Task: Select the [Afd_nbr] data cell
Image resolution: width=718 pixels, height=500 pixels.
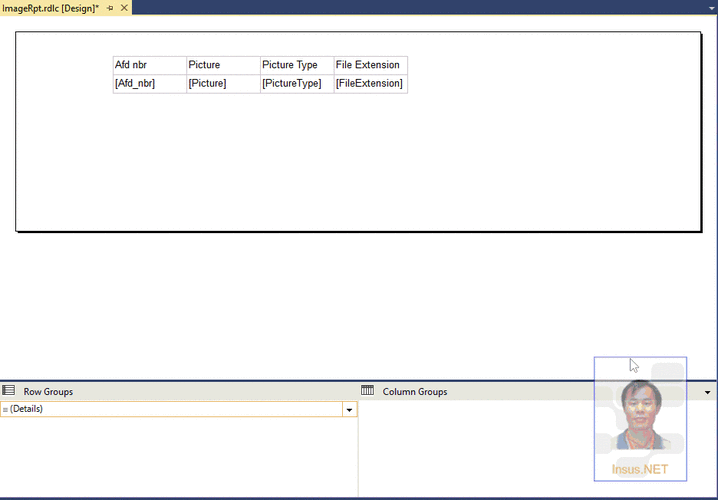Action: point(149,83)
